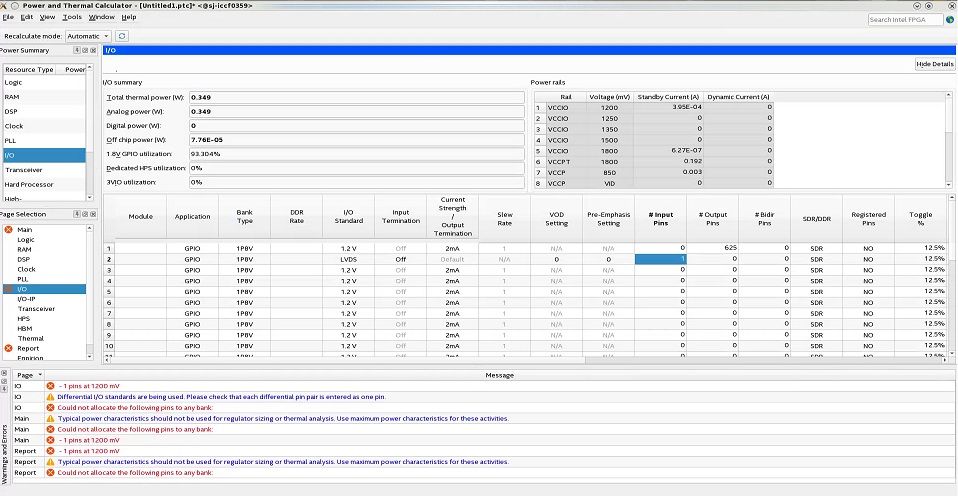Select Logic in Power Summary resource list
The width and height of the screenshot is (958, 496).
(44, 82)
